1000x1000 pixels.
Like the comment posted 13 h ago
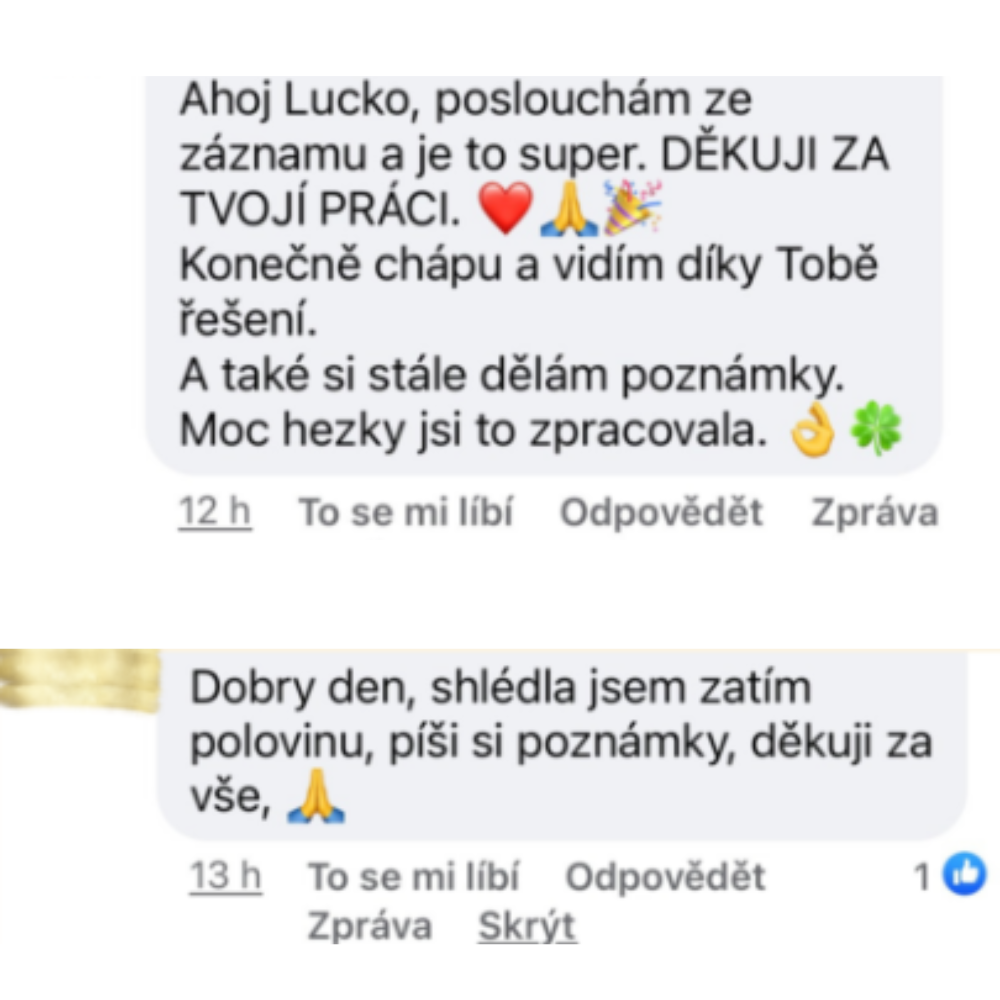(413, 876)
